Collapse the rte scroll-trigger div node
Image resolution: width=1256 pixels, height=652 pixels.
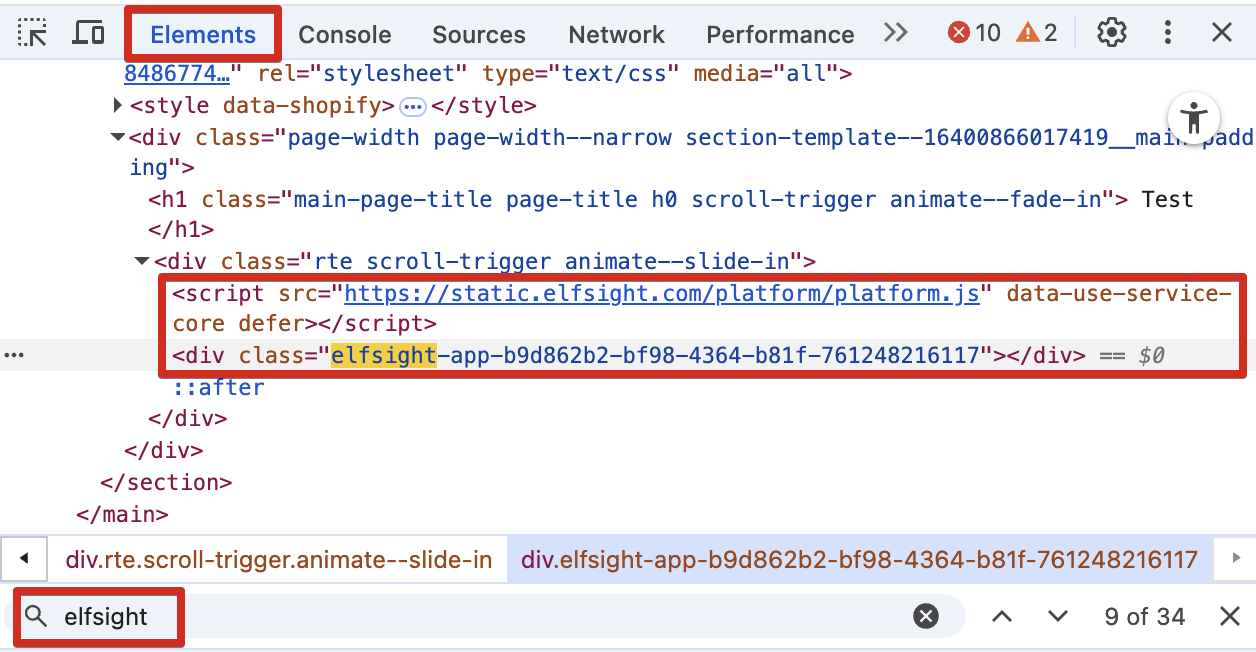coord(143,261)
